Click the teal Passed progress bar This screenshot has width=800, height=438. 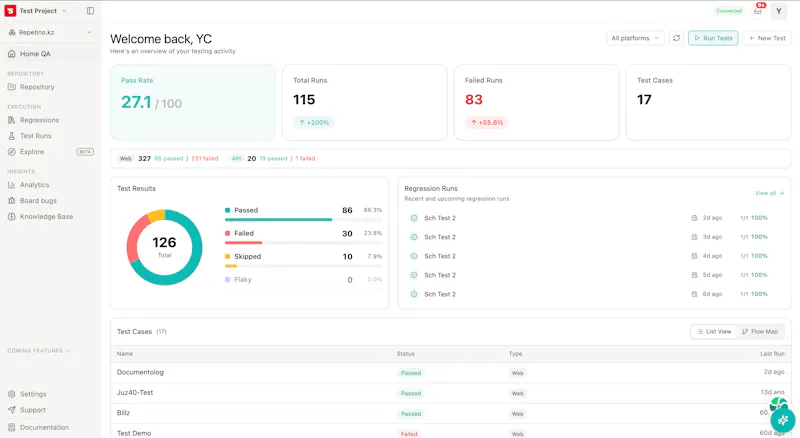(279, 220)
